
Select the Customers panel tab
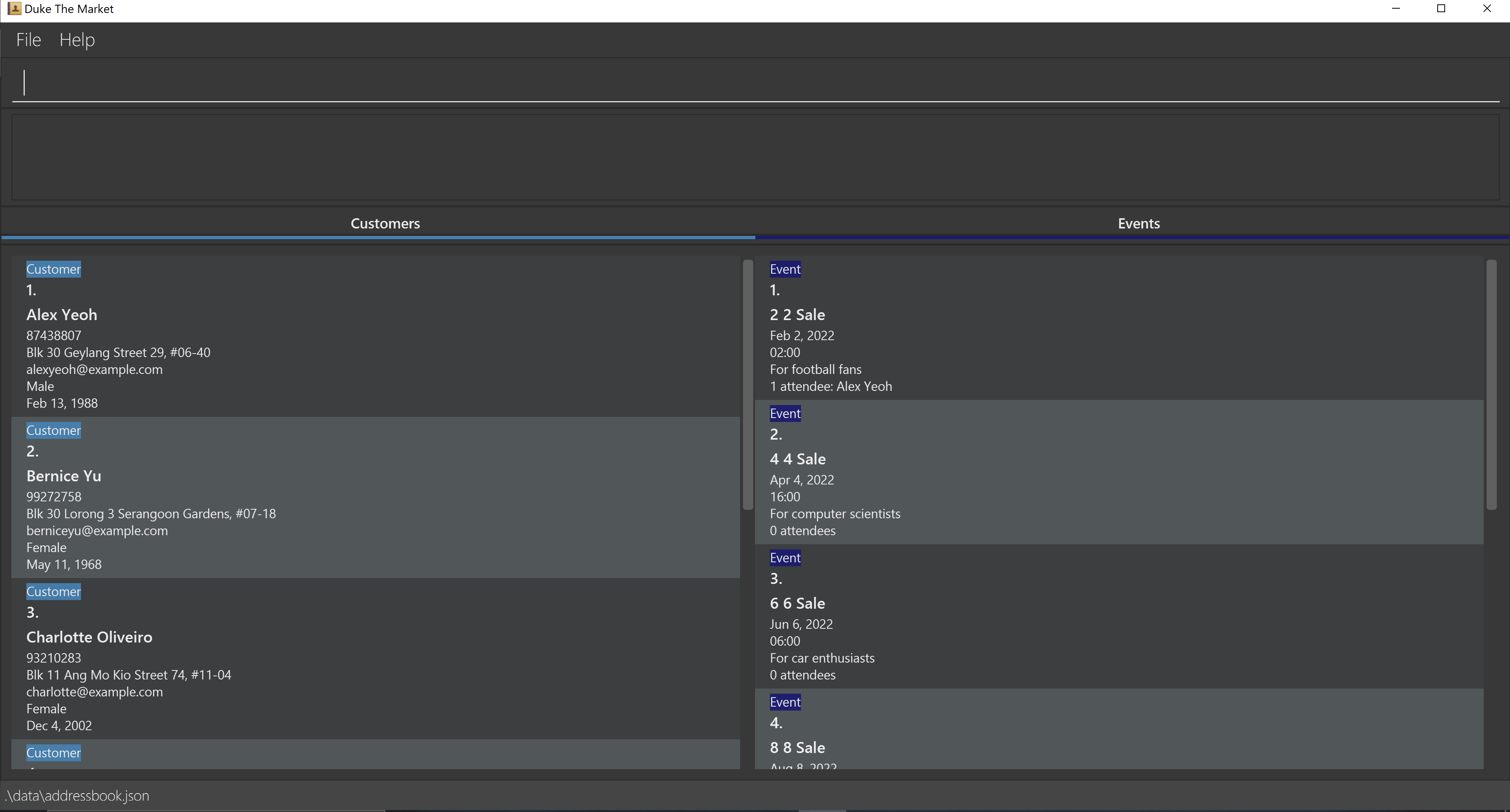(x=384, y=223)
